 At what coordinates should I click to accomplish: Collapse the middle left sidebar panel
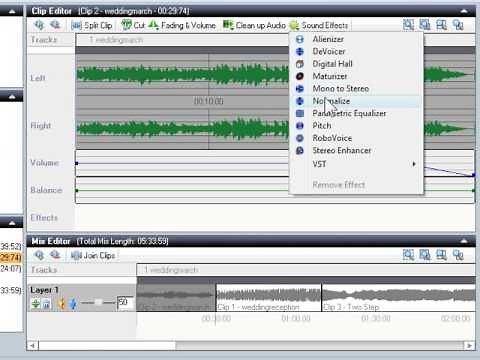pyautogui.click(x=12, y=97)
